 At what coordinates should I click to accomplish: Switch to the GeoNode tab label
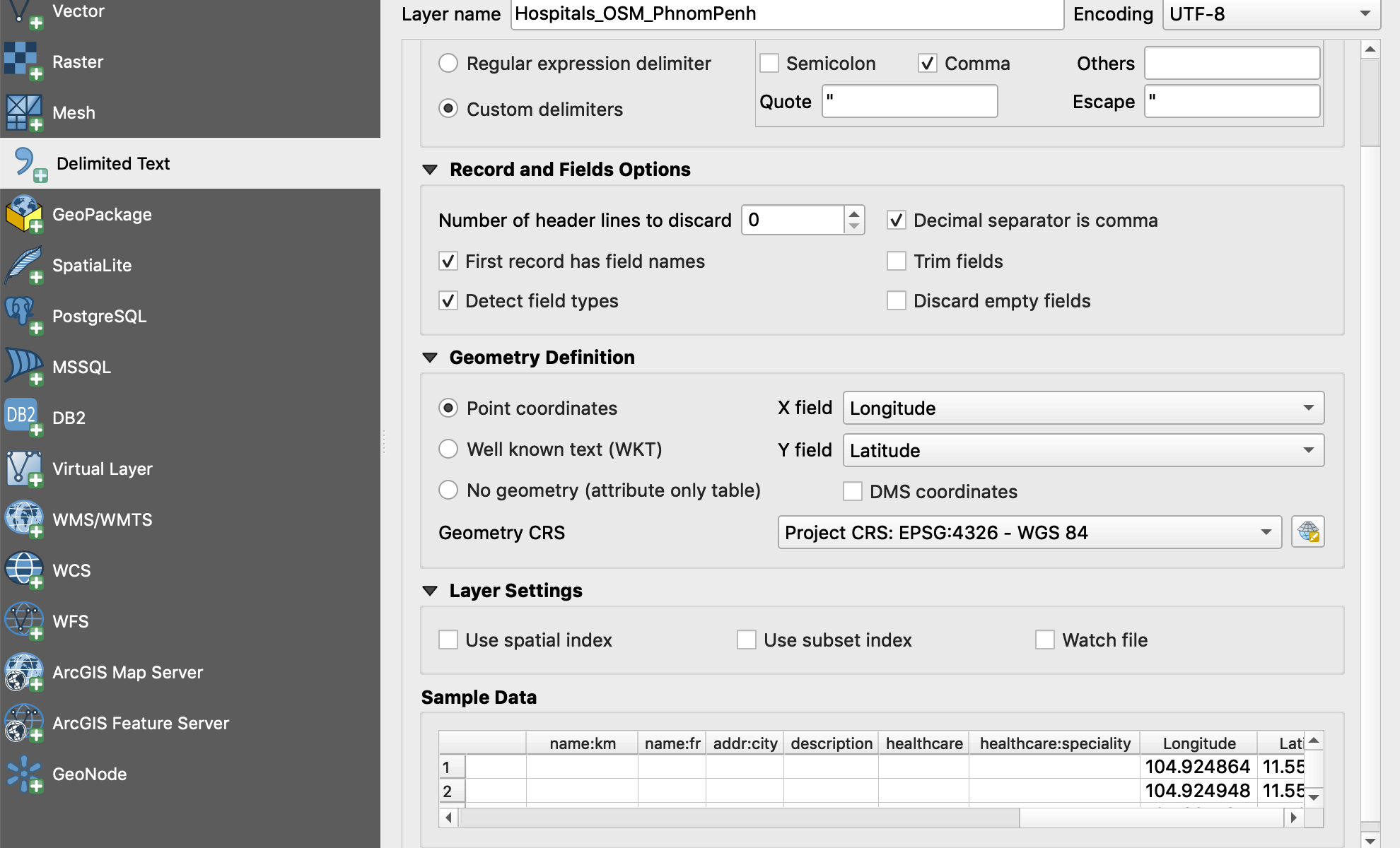(x=90, y=774)
